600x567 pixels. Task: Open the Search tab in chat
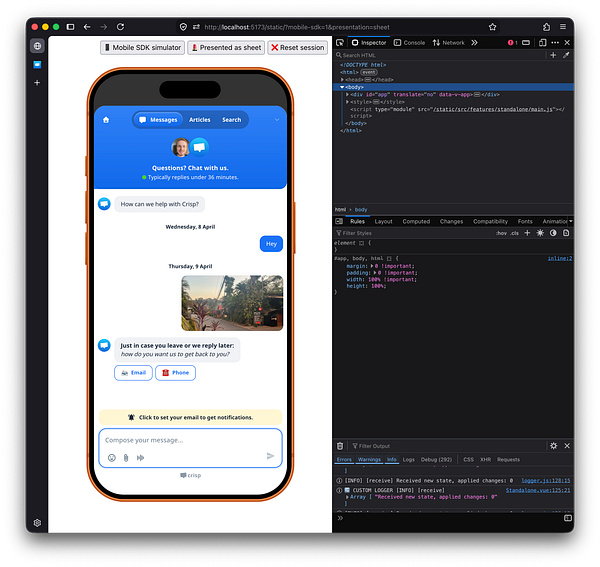click(x=232, y=120)
